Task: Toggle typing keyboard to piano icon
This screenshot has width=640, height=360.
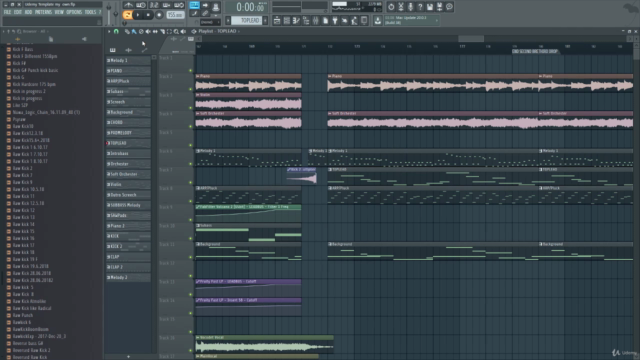Action: [x=194, y=5]
